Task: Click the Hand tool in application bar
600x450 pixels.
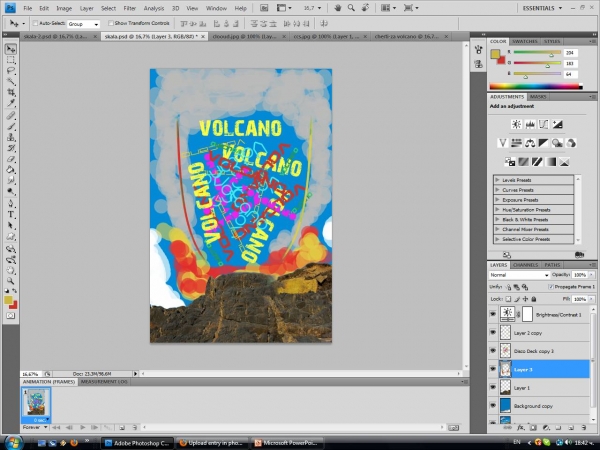Action: point(338,8)
